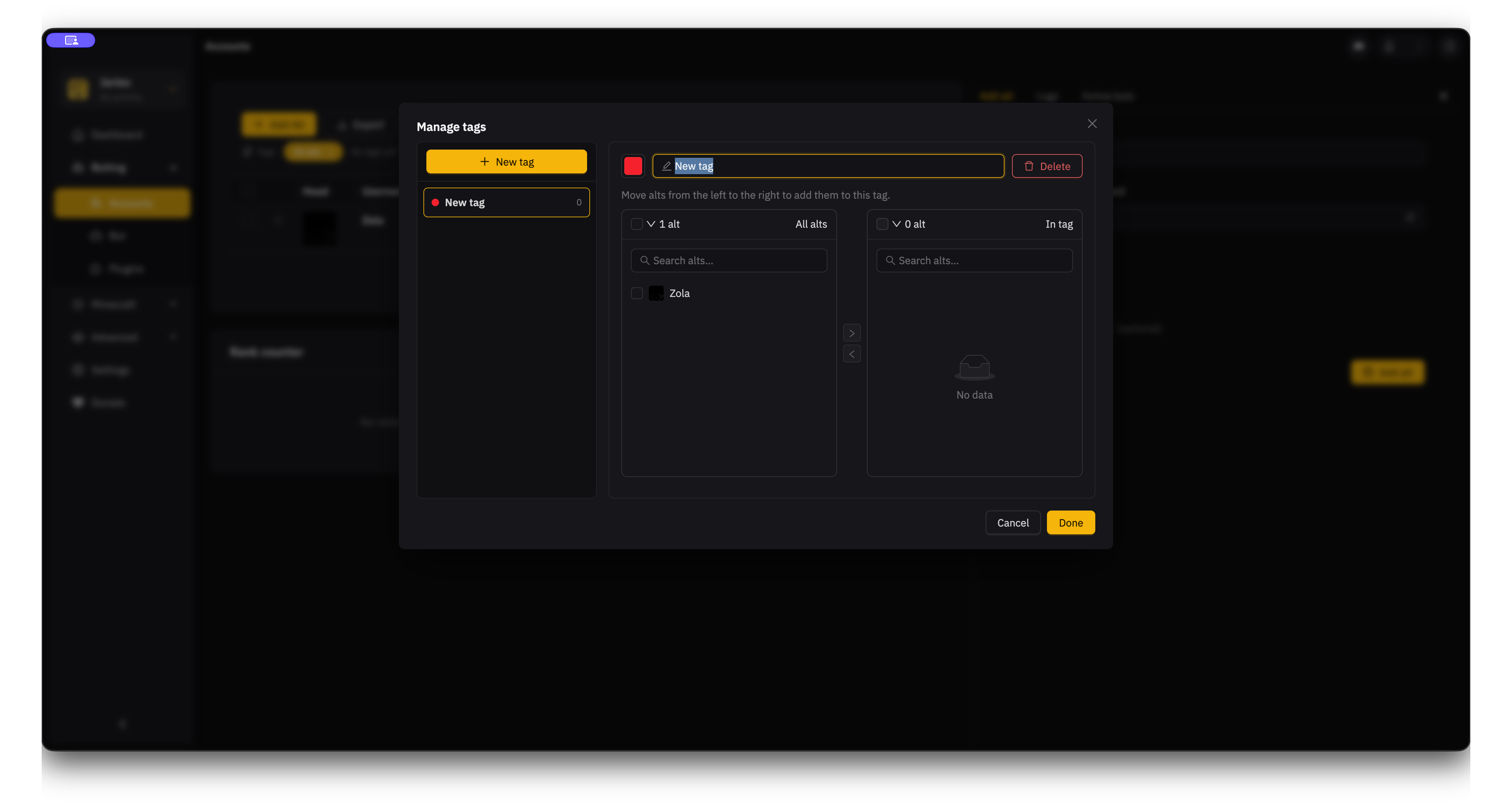The image size is (1512, 806).
Task: Tick the select-all checkbox for In tag
Action: point(882,224)
